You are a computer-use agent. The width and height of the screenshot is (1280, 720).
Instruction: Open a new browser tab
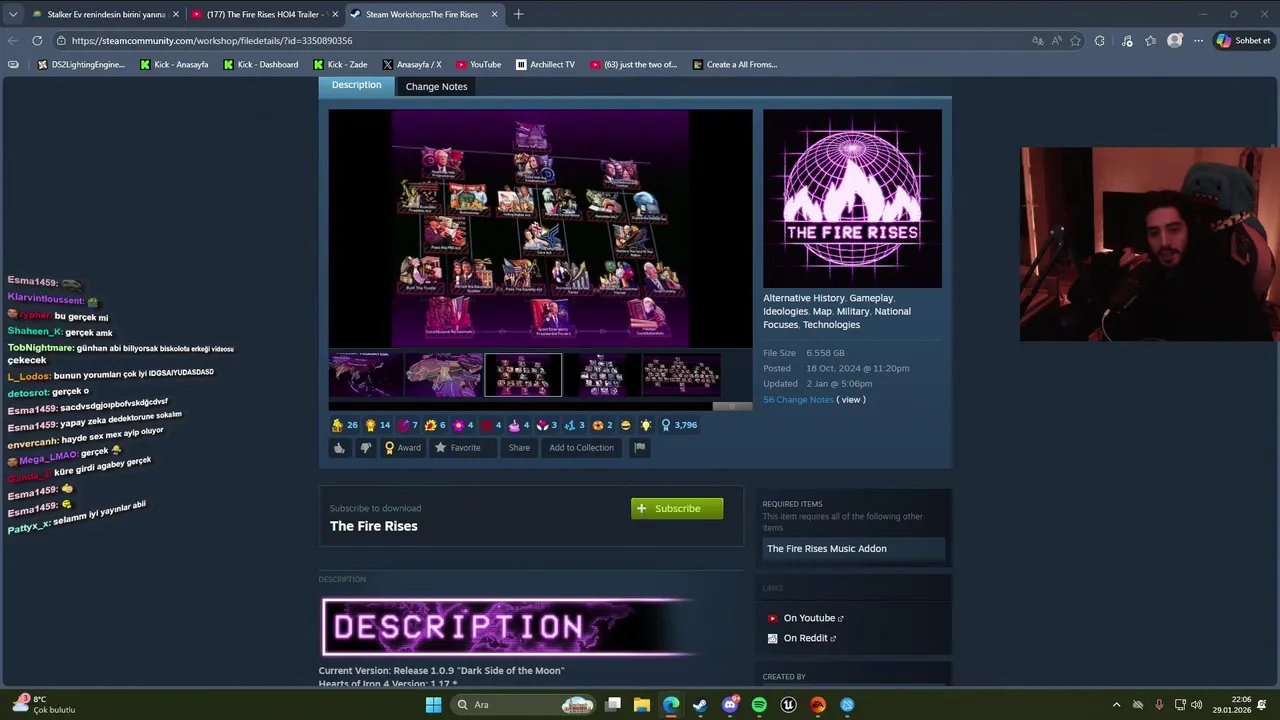[x=518, y=14]
